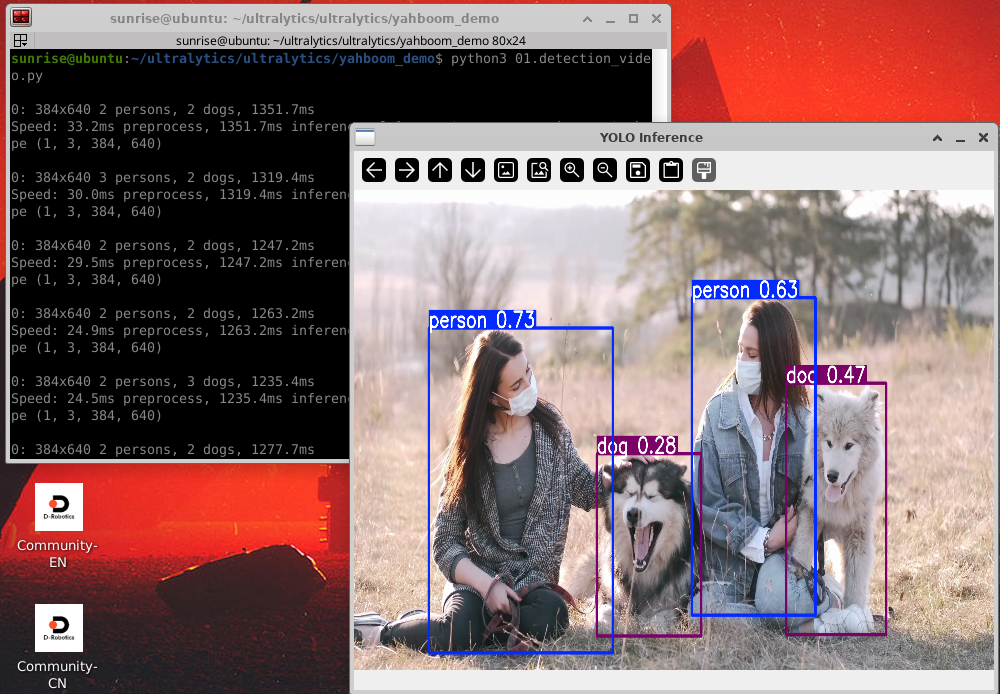
Task: Click the "3 persons, 2 dogs, 1319.4ms" line
Action: point(163,177)
